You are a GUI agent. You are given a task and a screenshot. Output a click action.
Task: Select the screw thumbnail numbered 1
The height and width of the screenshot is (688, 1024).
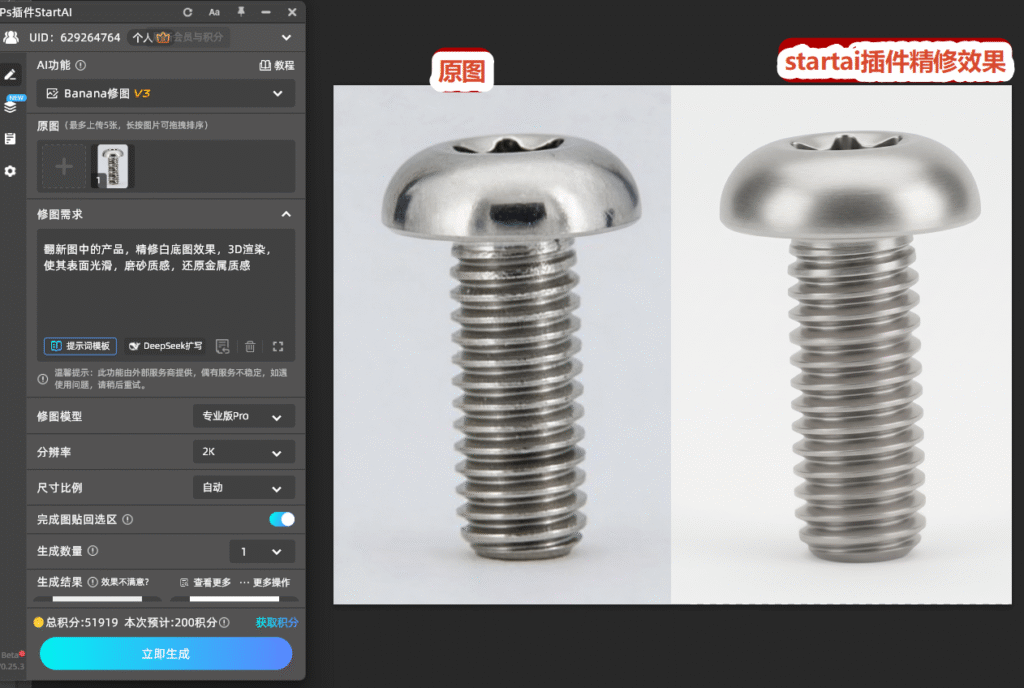coord(112,166)
